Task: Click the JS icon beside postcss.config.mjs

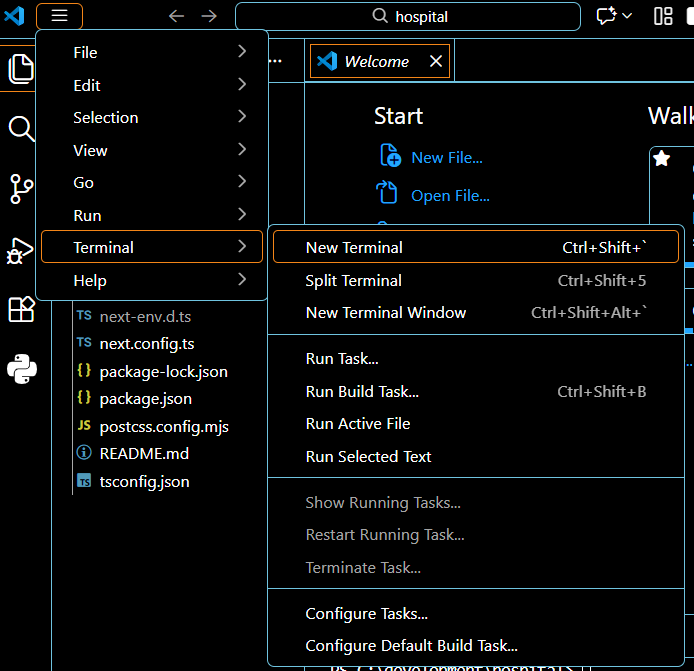Action: [84, 425]
